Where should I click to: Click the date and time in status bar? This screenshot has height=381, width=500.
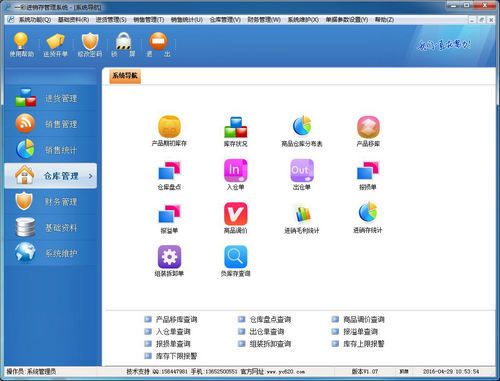point(451,371)
